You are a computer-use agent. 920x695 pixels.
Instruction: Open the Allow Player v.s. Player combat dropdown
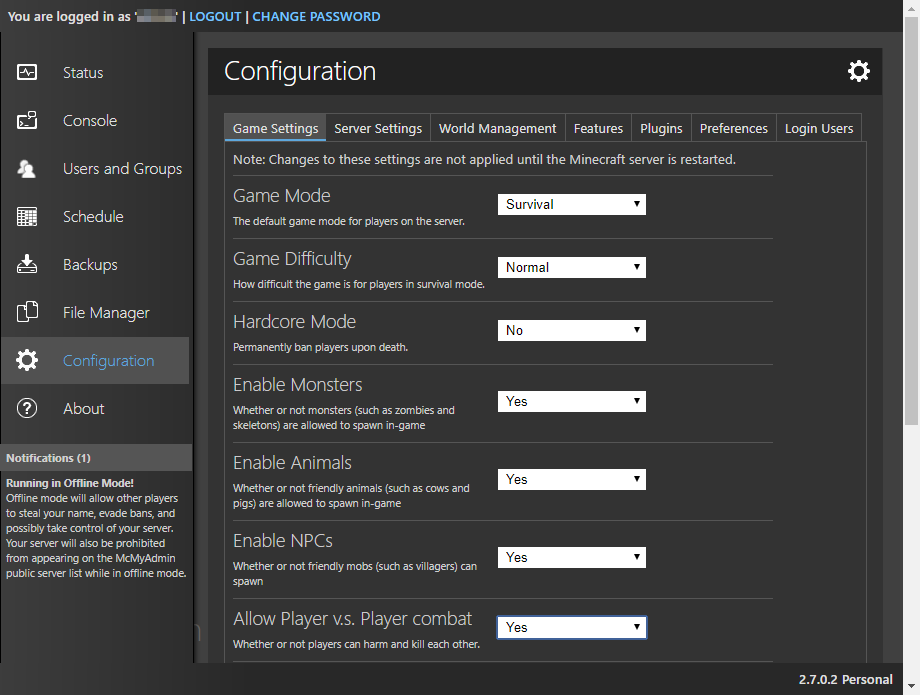(571, 627)
